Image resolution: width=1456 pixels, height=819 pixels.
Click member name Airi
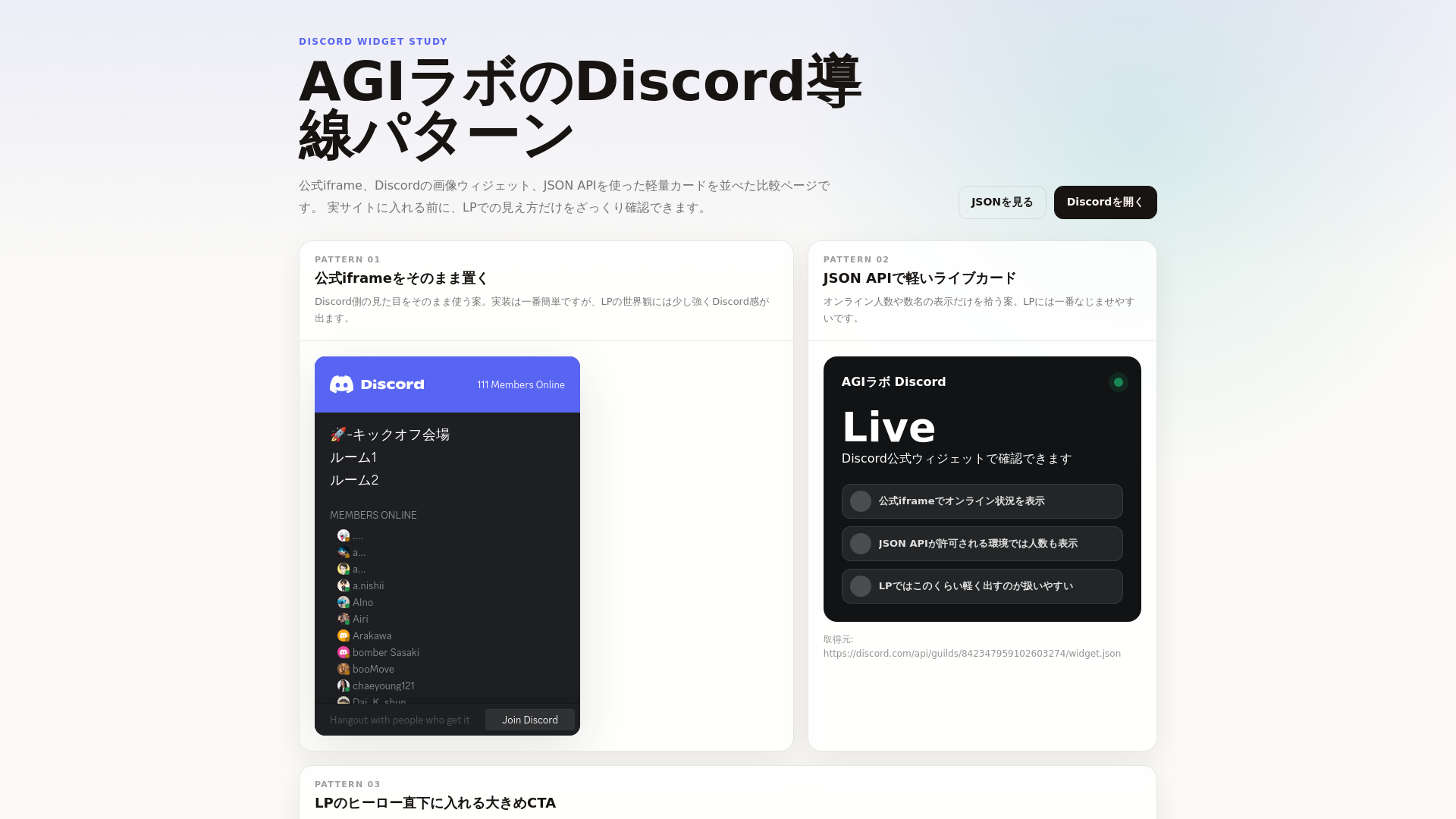[360, 619]
